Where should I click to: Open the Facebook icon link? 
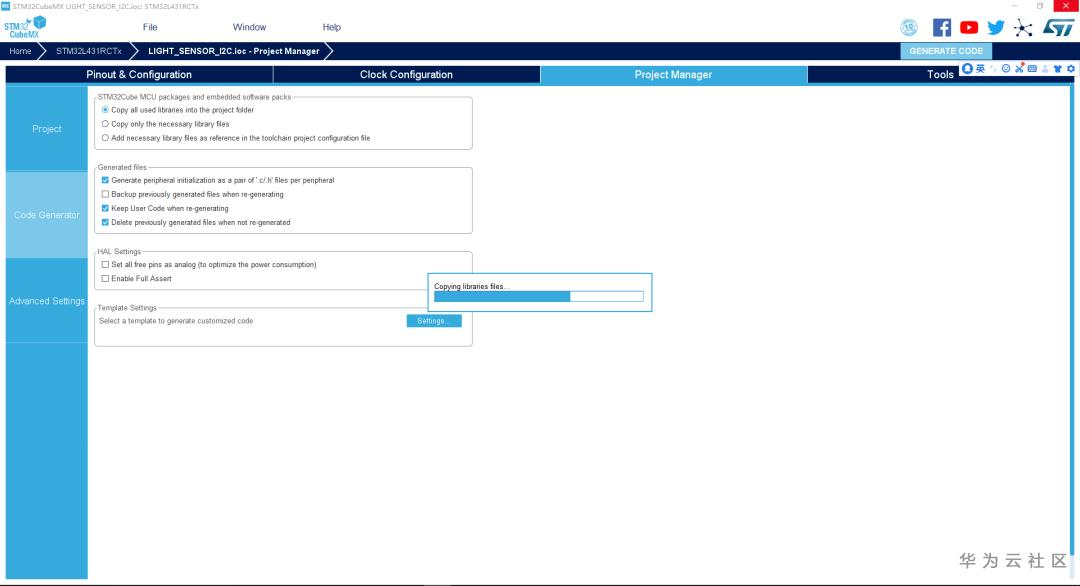pos(942,28)
